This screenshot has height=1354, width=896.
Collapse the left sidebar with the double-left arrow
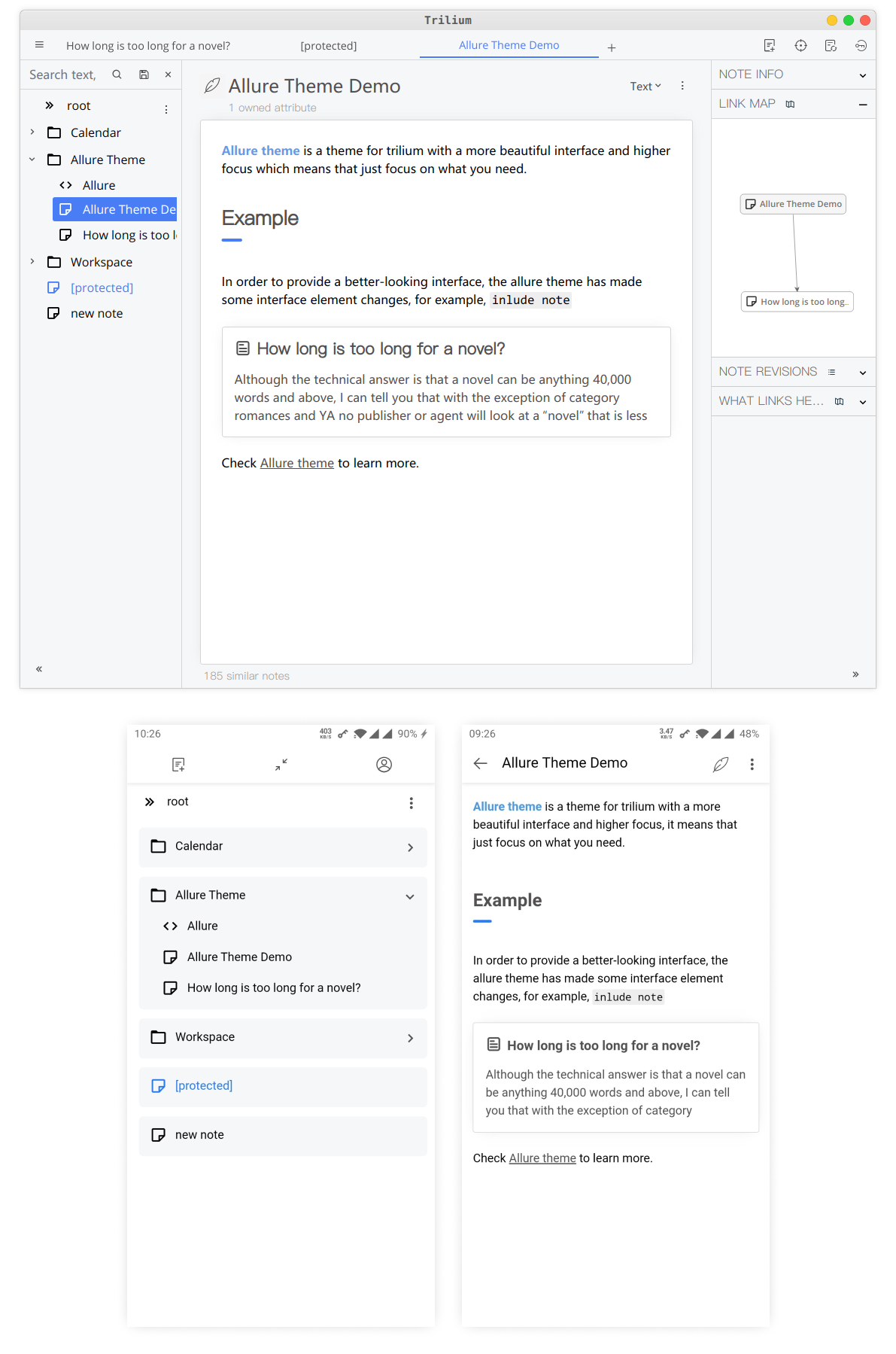(x=39, y=668)
